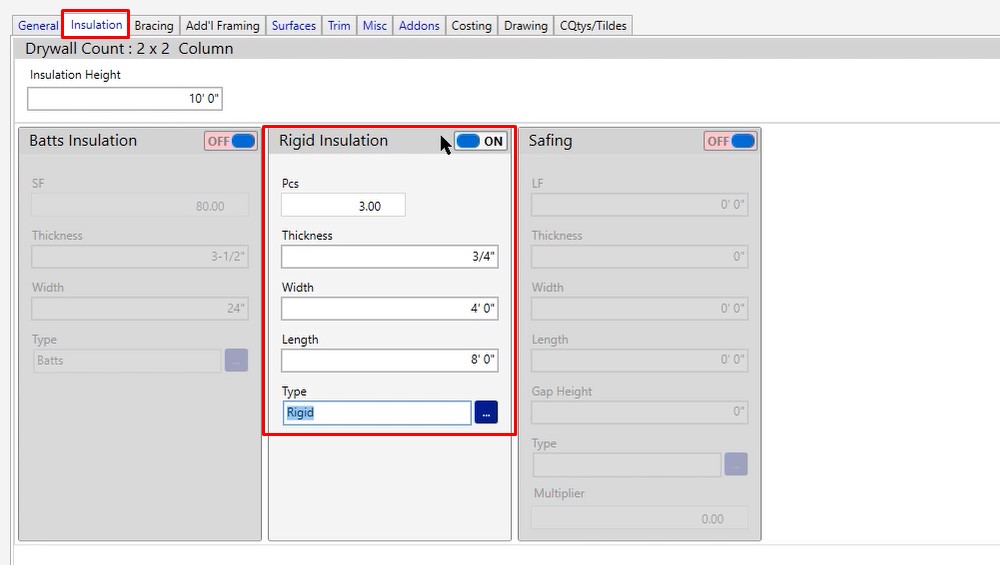Turn on the Batts Insulation toggle
Image resolution: width=1000 pixels, height=565 pixels.
[231, 141]
